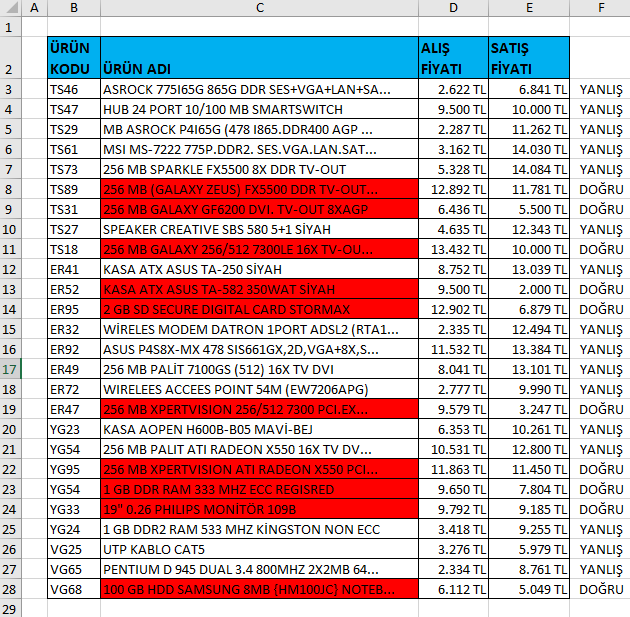
Task: Select column D header
Action: (454, 8)
